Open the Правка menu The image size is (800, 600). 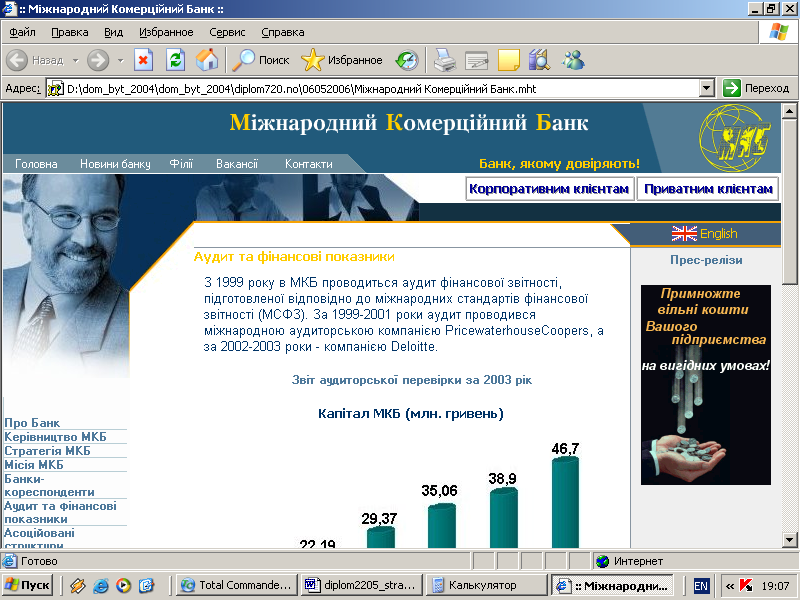click(x=70, y=32)
